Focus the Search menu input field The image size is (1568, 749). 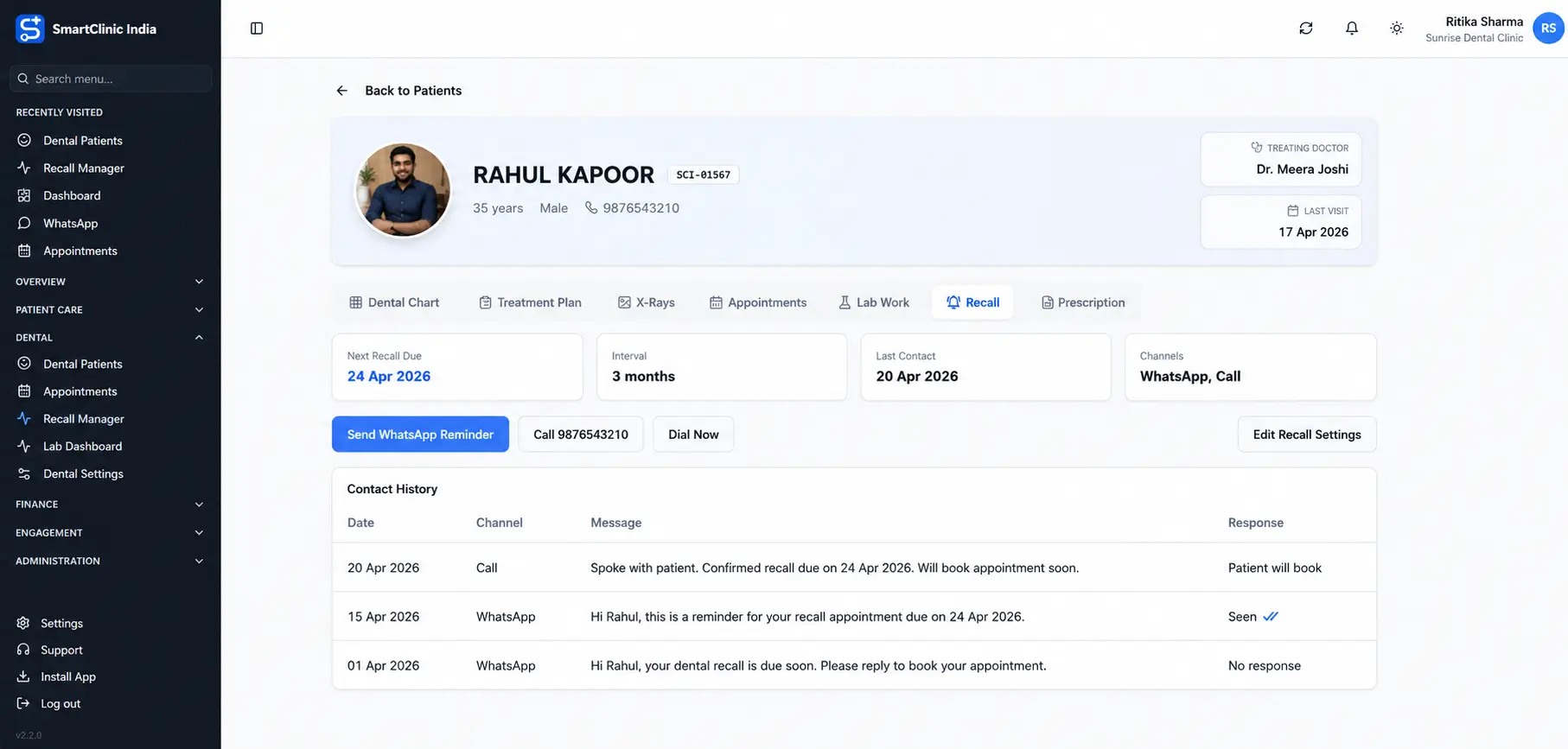point(111,79)
